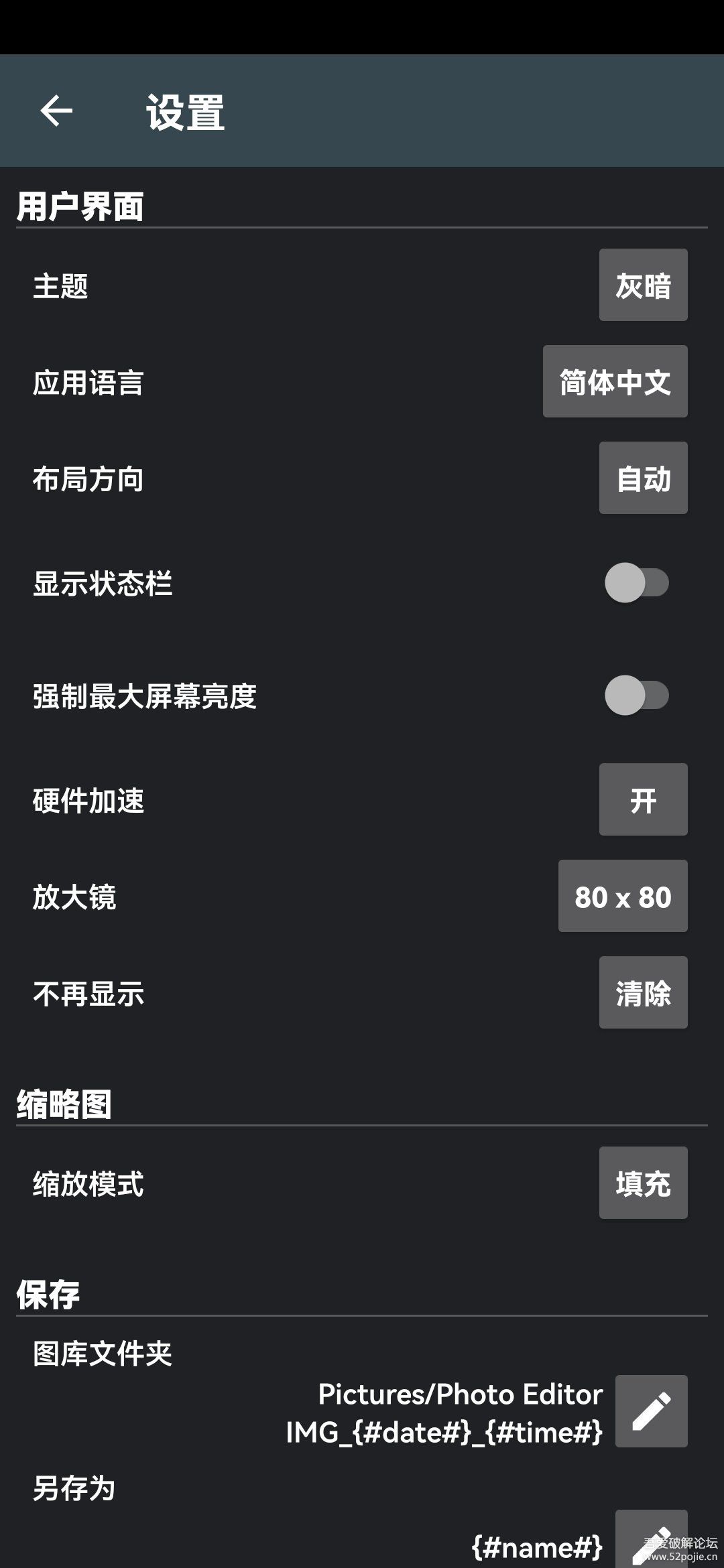Tap the 另存为 setting label
Image resolution: width=724 pixels, height=1568 pixels.
point(74,1488)
